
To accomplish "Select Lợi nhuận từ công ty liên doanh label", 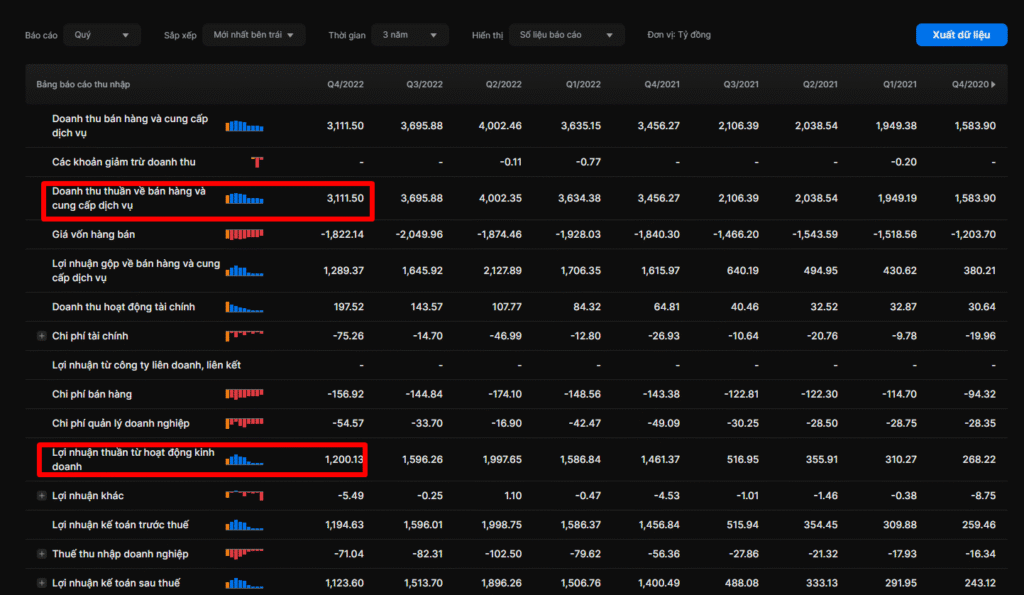I will point(146,365).
